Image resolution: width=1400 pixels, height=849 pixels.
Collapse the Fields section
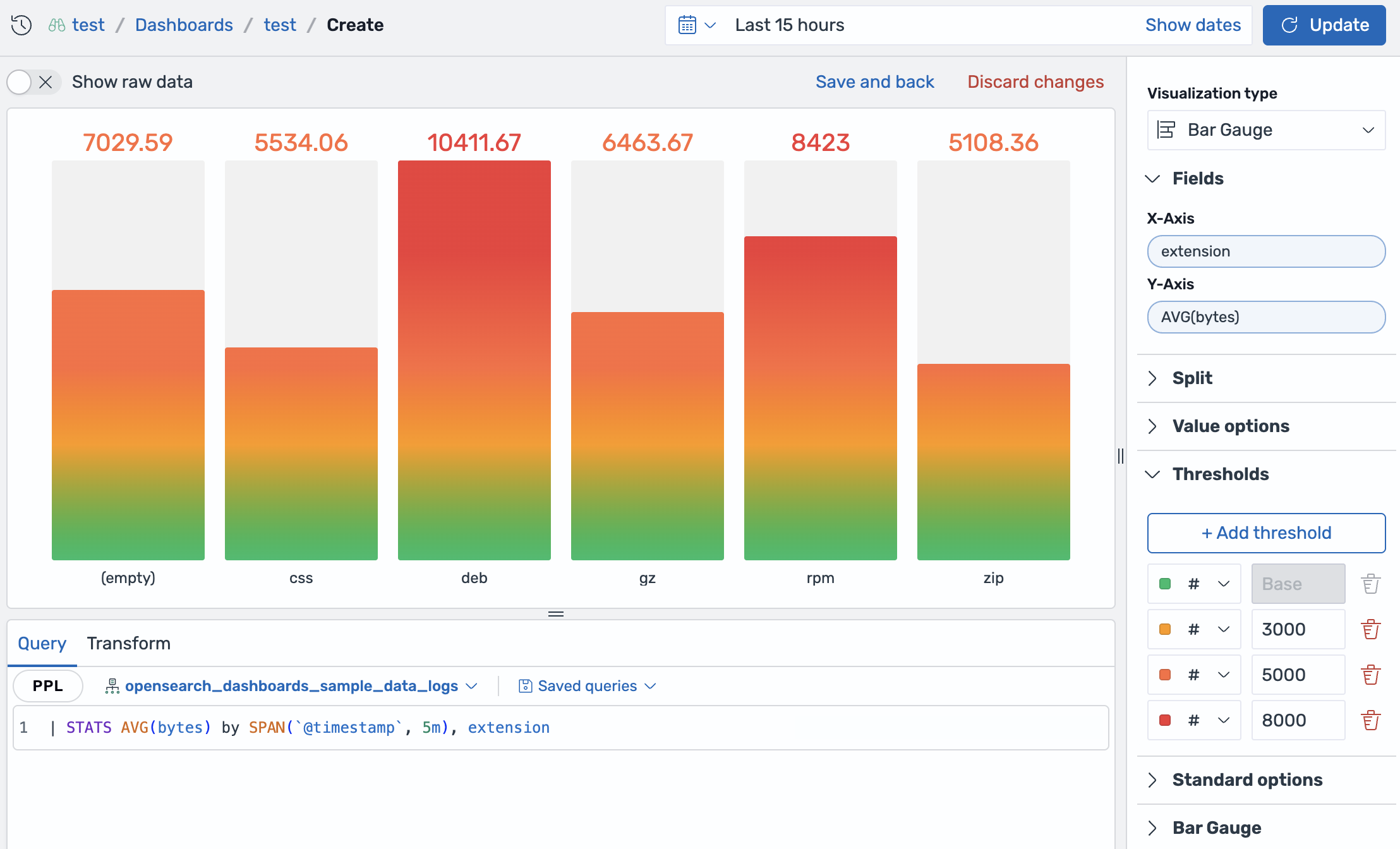(x=1185, y=179)
